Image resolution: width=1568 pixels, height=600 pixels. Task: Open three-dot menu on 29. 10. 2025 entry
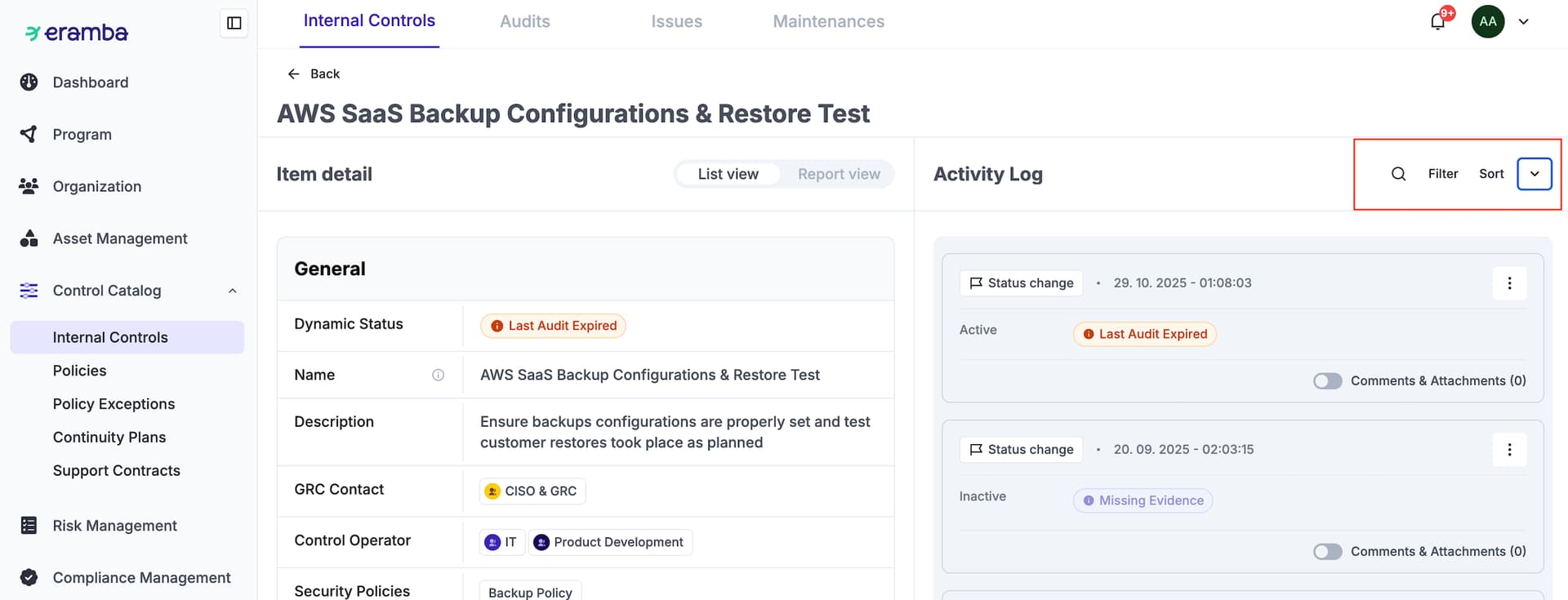1508,283
